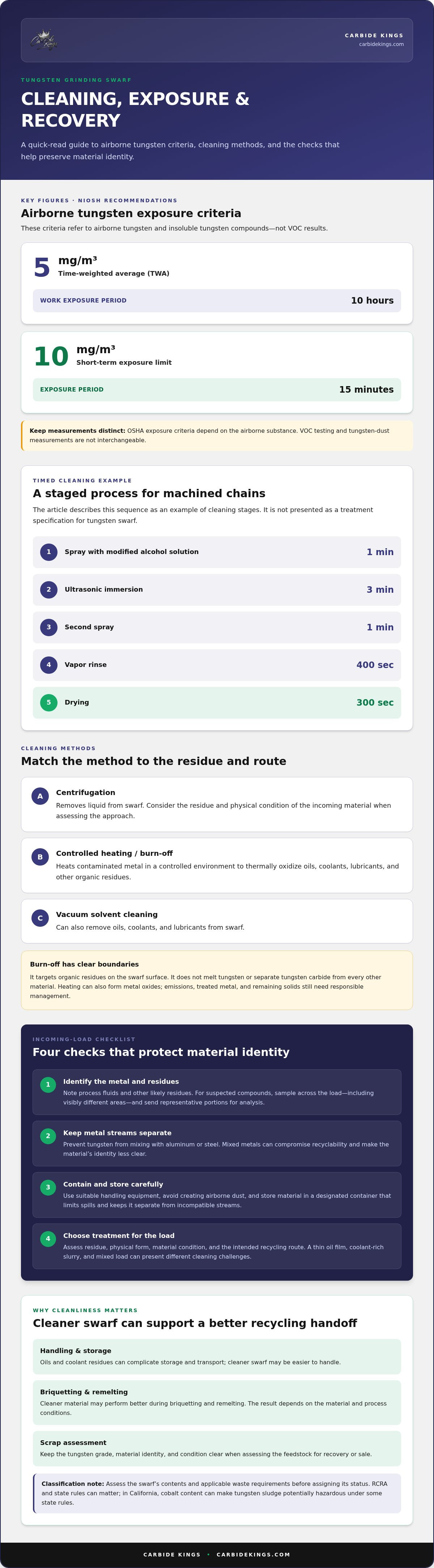434x1568 pixels.
Task: Select step 2 badge beside Ultrasonic immersion
Action: tap(49, 590)
